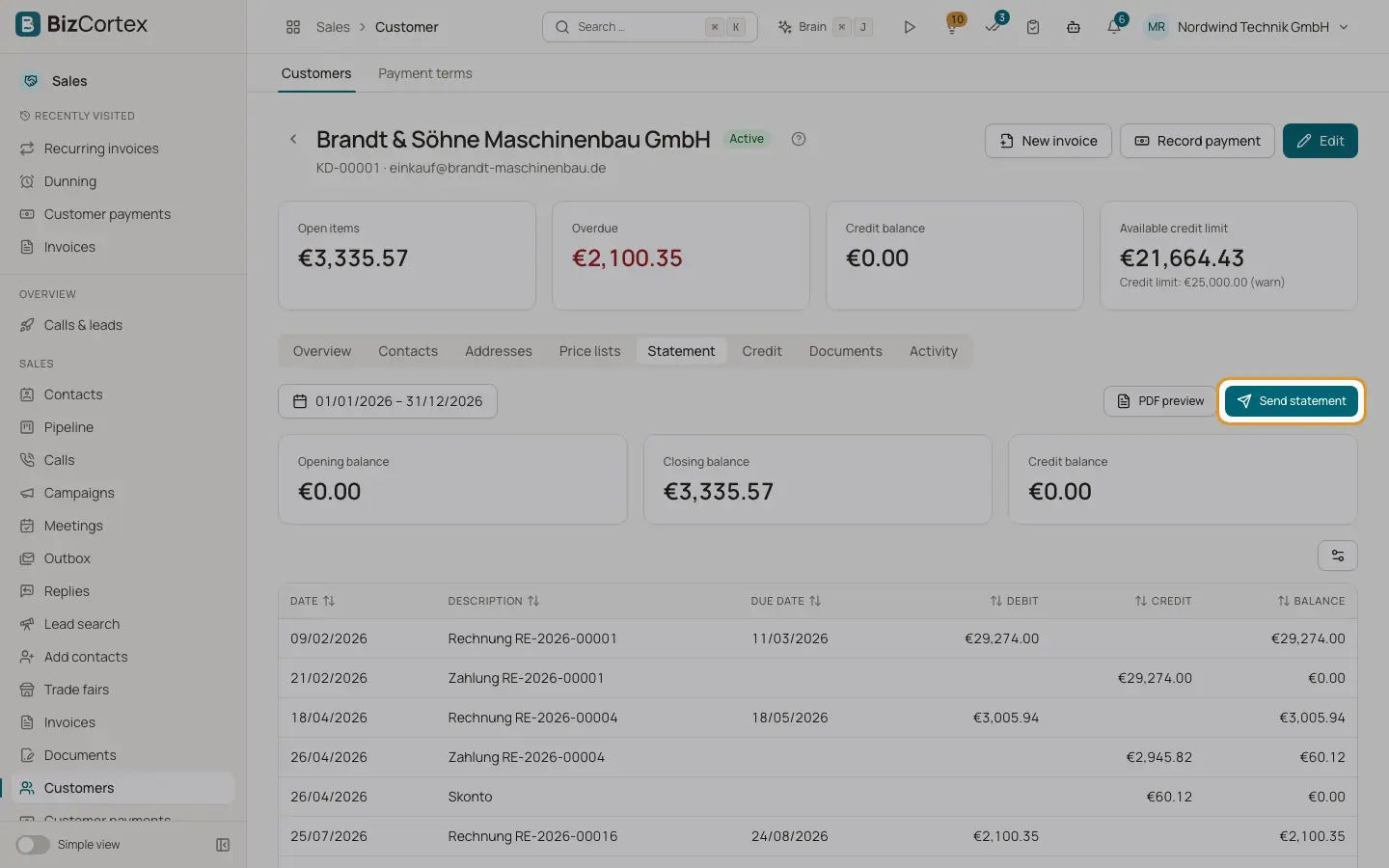Sort the table by the Balance column
Image resolution: width=1389 pixels, height=868 pixels.
tap(1311, 601)
